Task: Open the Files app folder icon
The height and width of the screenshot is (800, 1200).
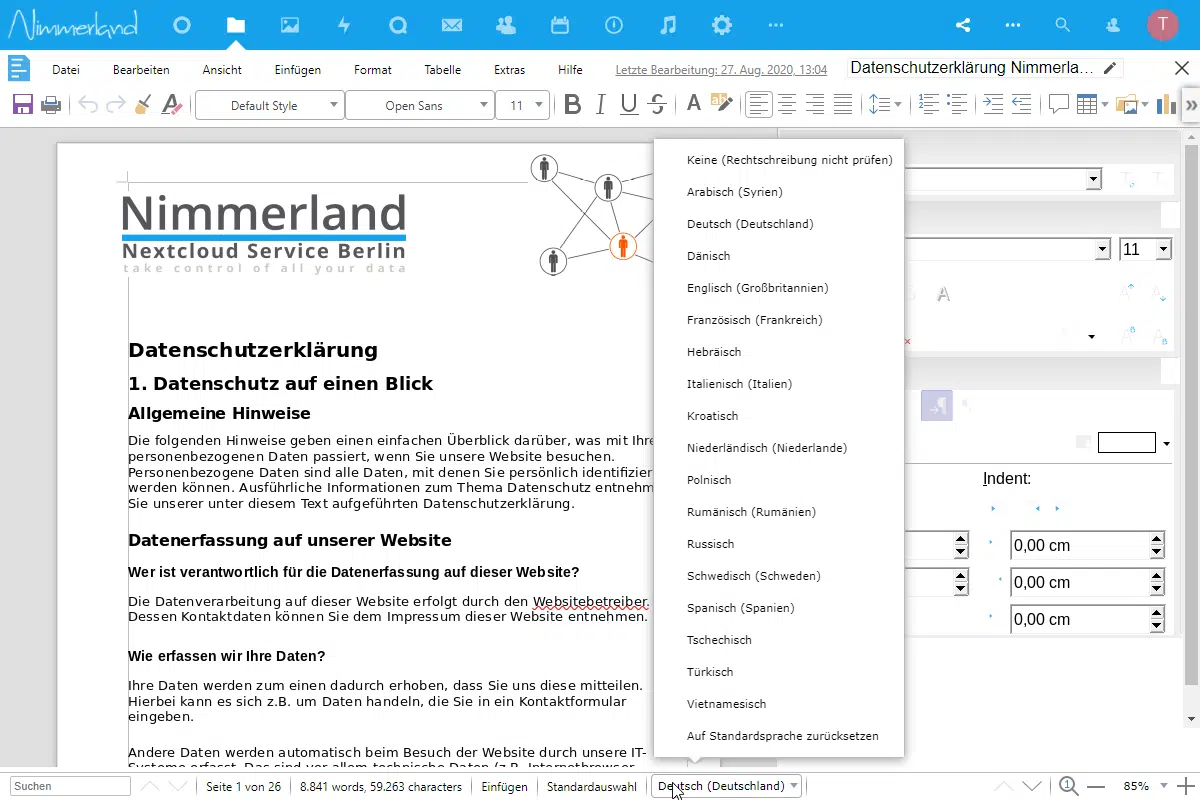Action: tap(236, 25)
